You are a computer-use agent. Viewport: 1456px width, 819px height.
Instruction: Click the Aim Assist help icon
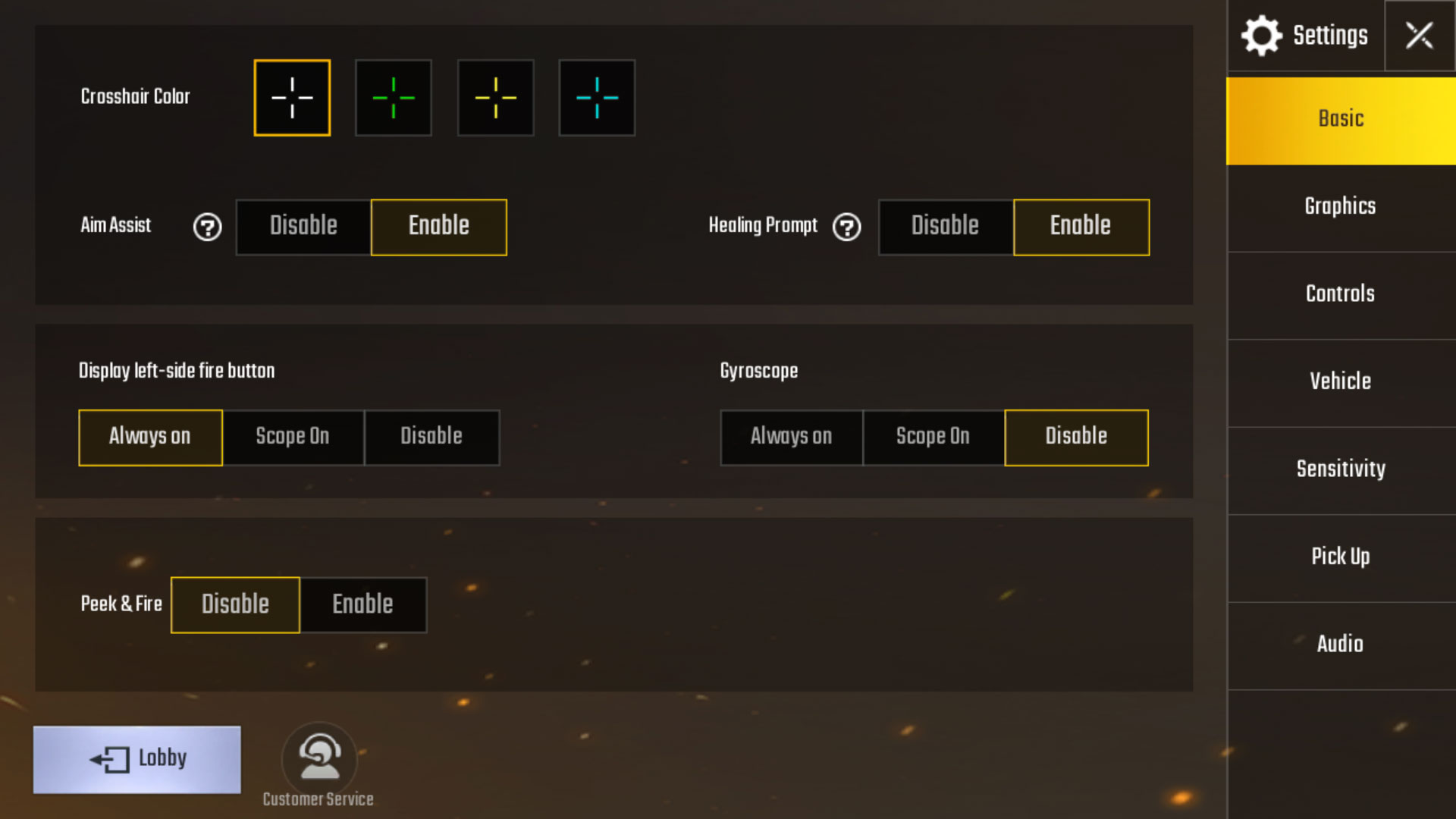(x=207, y=227)
